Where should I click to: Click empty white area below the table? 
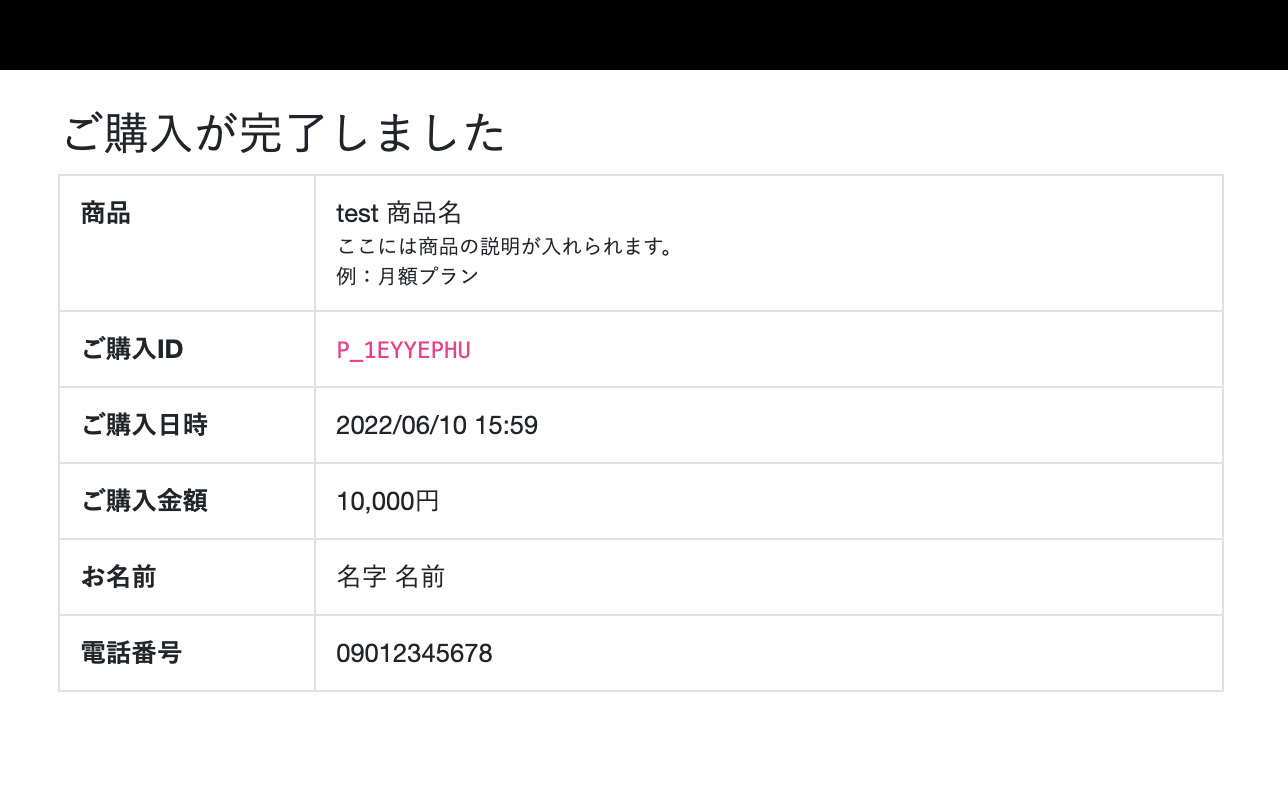644,745
